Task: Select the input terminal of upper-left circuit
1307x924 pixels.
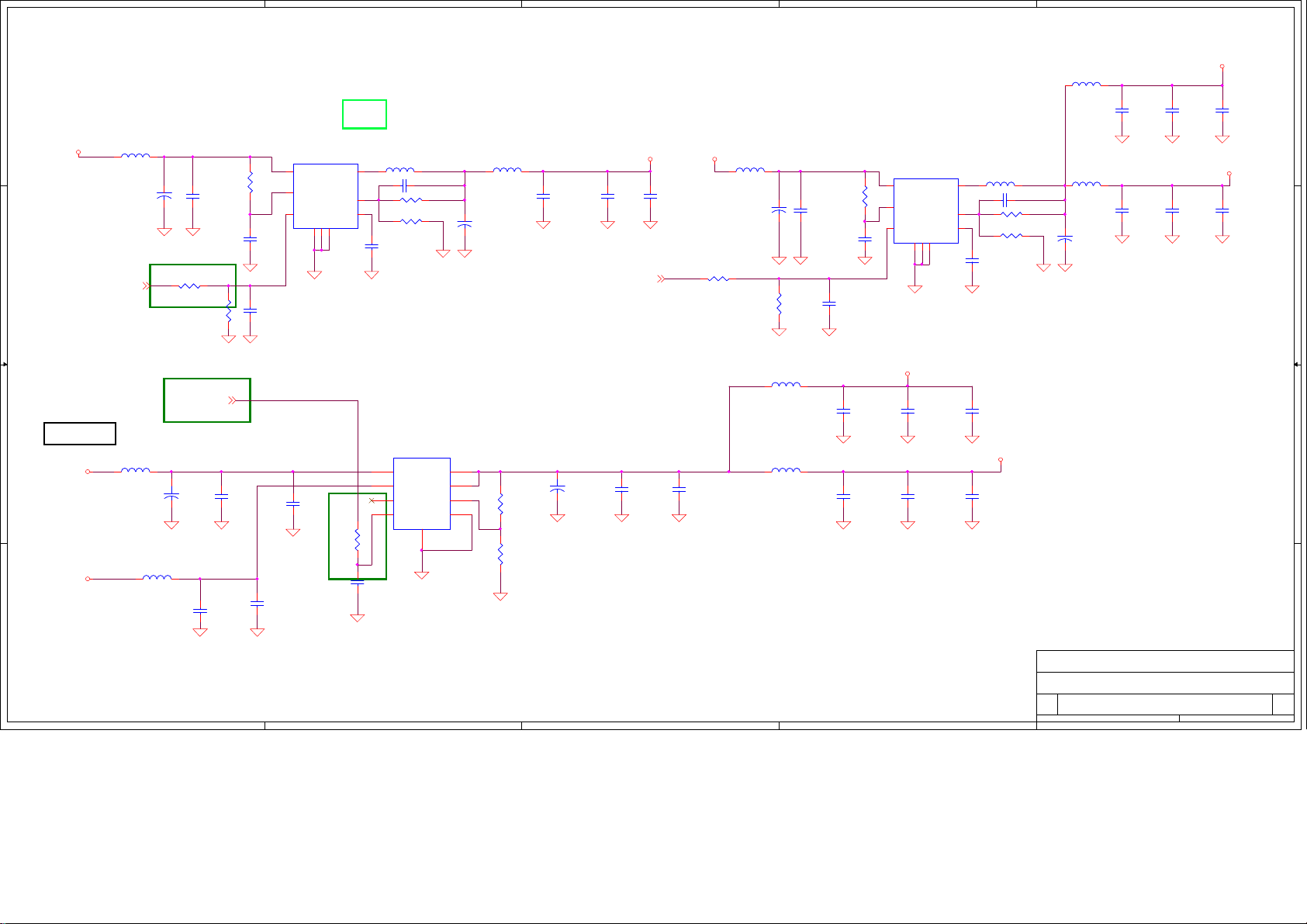Action: pos(78,153)
